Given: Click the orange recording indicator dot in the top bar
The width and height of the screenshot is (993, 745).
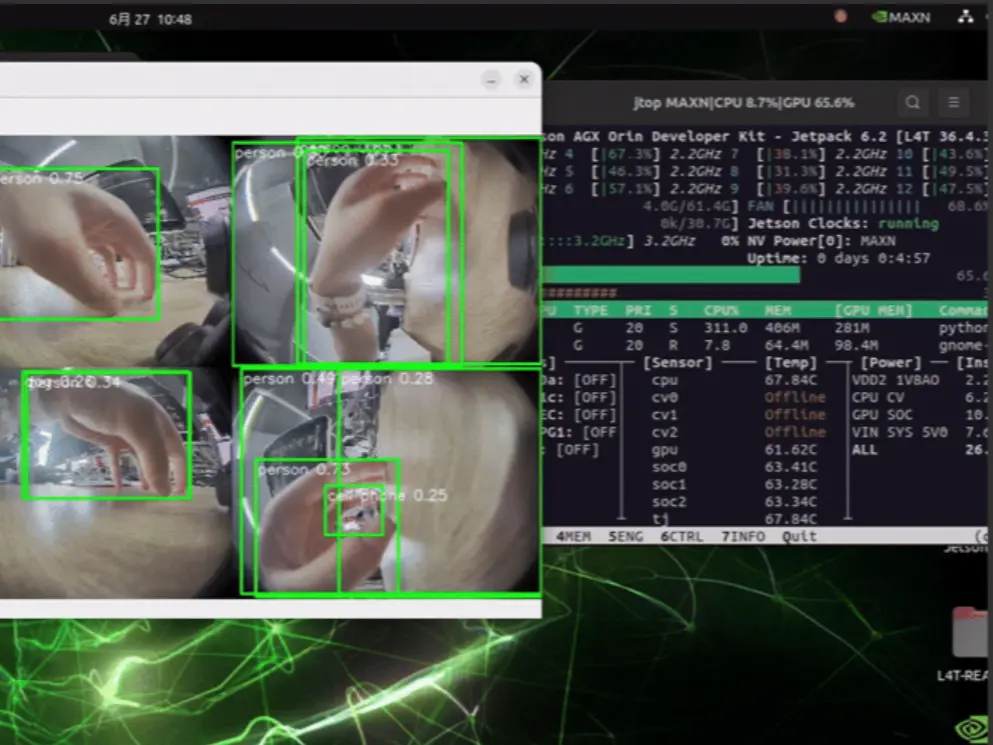Looking at the screenshot, I should 841,16.
